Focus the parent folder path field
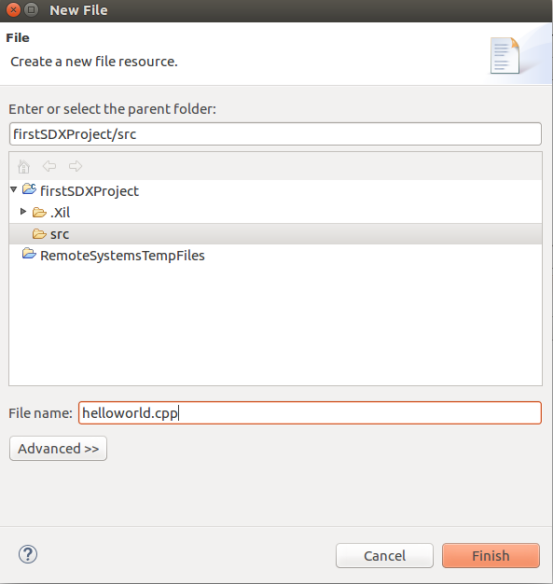The width and height of the screenshot is (554, 584). click(x=275, y=134)
